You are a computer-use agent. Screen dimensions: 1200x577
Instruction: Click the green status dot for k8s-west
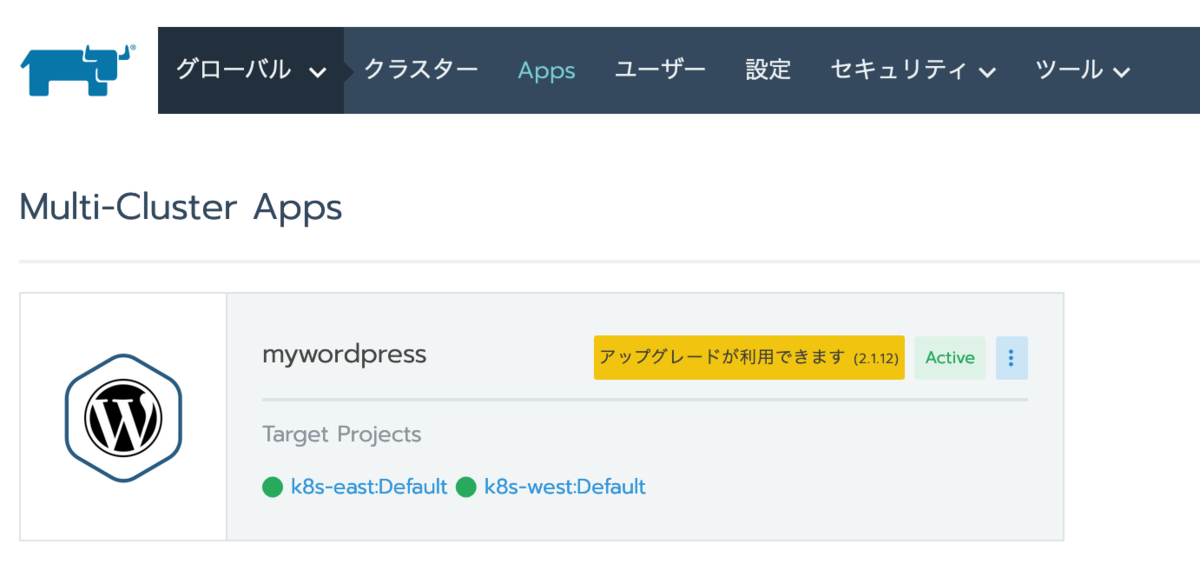(x=466, y=488)
